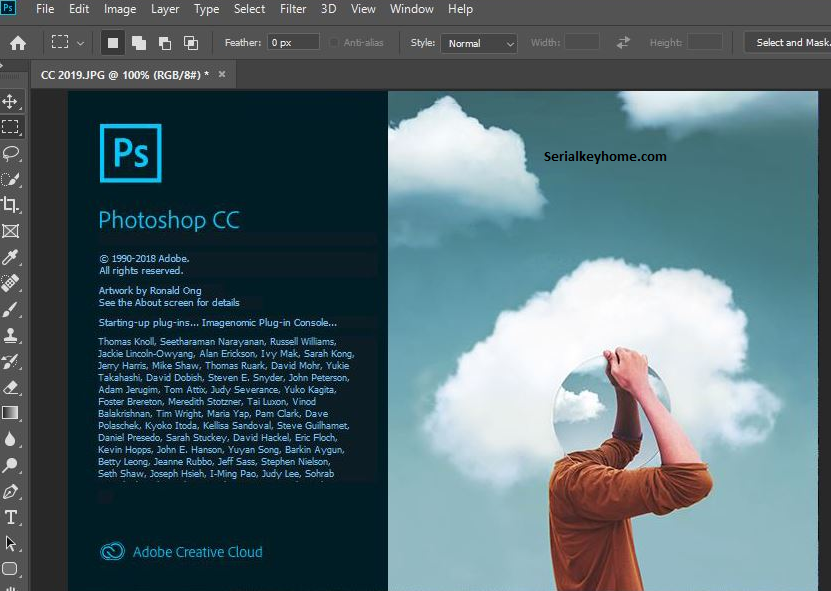Select the Frame tool
The height and width of the screenshot is (591, 831).
click(x=11, y=231)
